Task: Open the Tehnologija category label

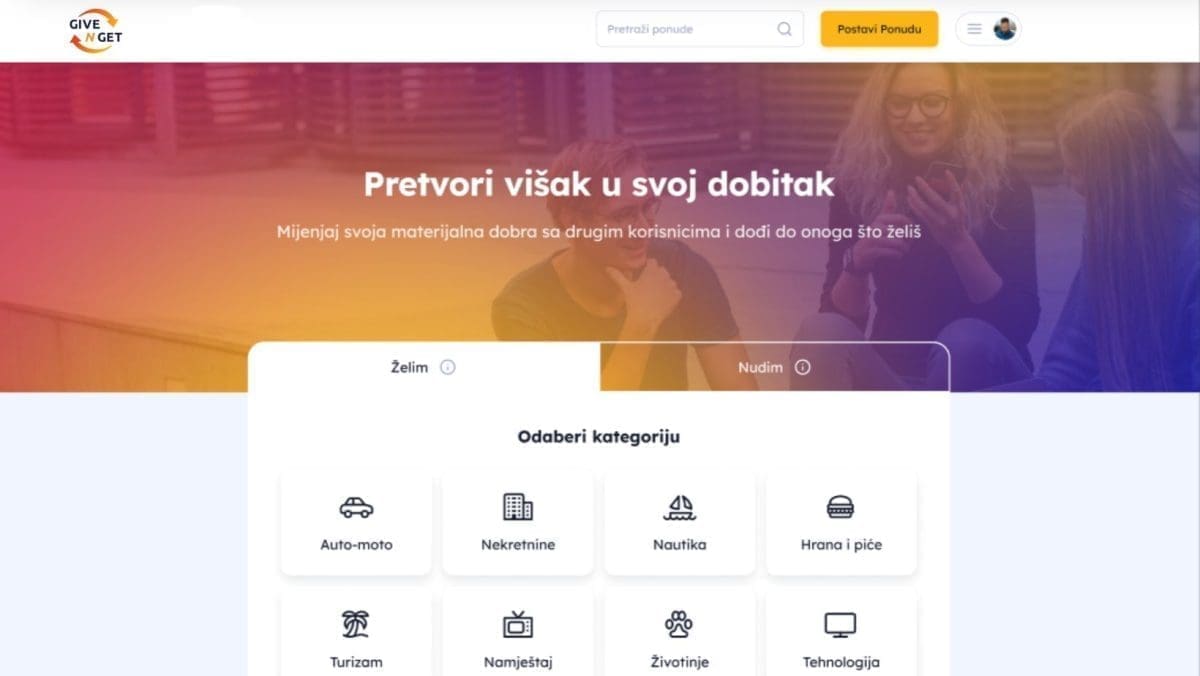Action: (841, 662)
